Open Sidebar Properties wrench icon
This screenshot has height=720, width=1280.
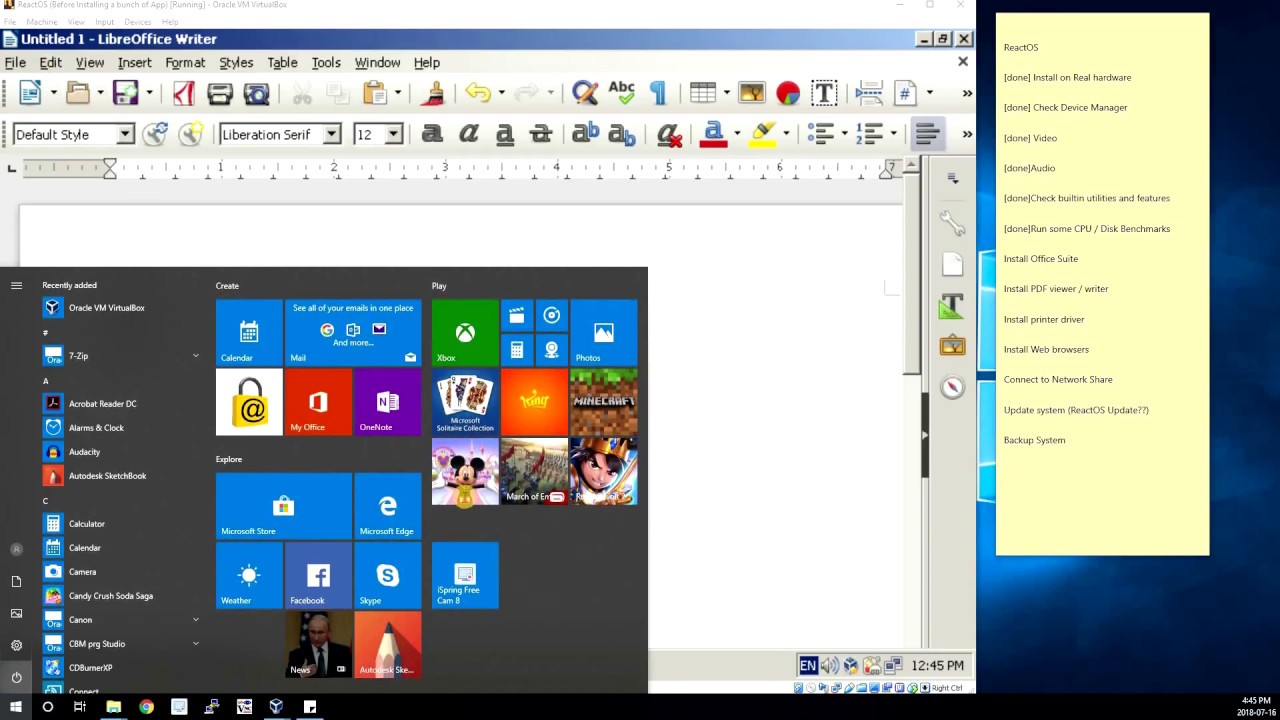coord(952,223)
